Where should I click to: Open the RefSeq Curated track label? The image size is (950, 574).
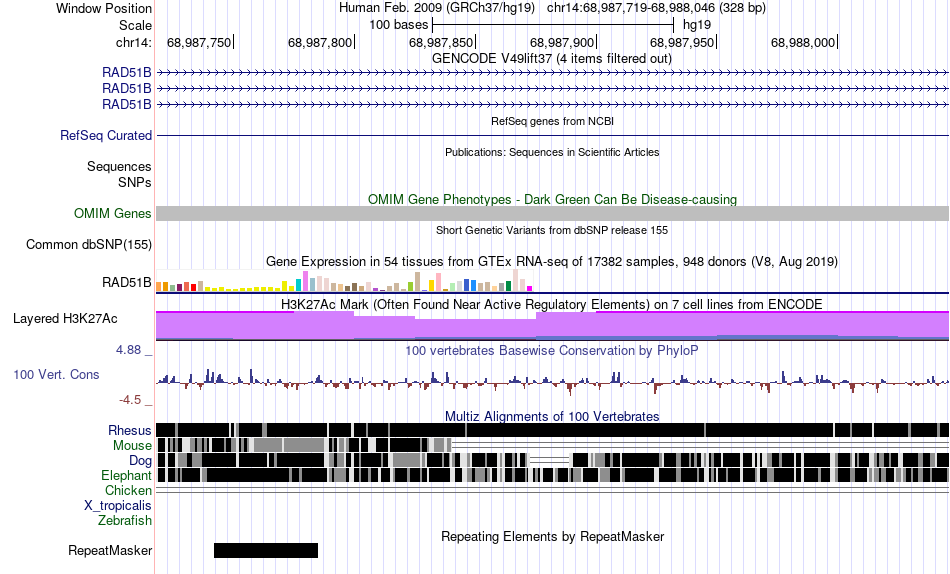tap(106, 135)
